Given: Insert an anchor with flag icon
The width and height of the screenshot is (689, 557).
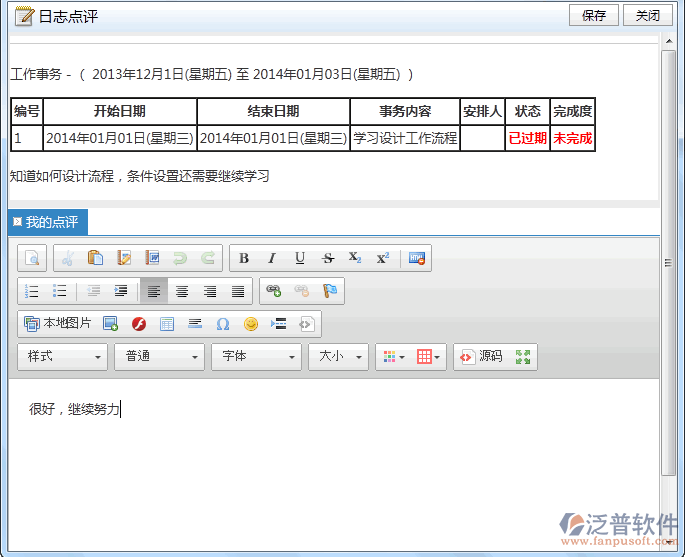Looking at the screenshot, I should (x=330, y=291).
